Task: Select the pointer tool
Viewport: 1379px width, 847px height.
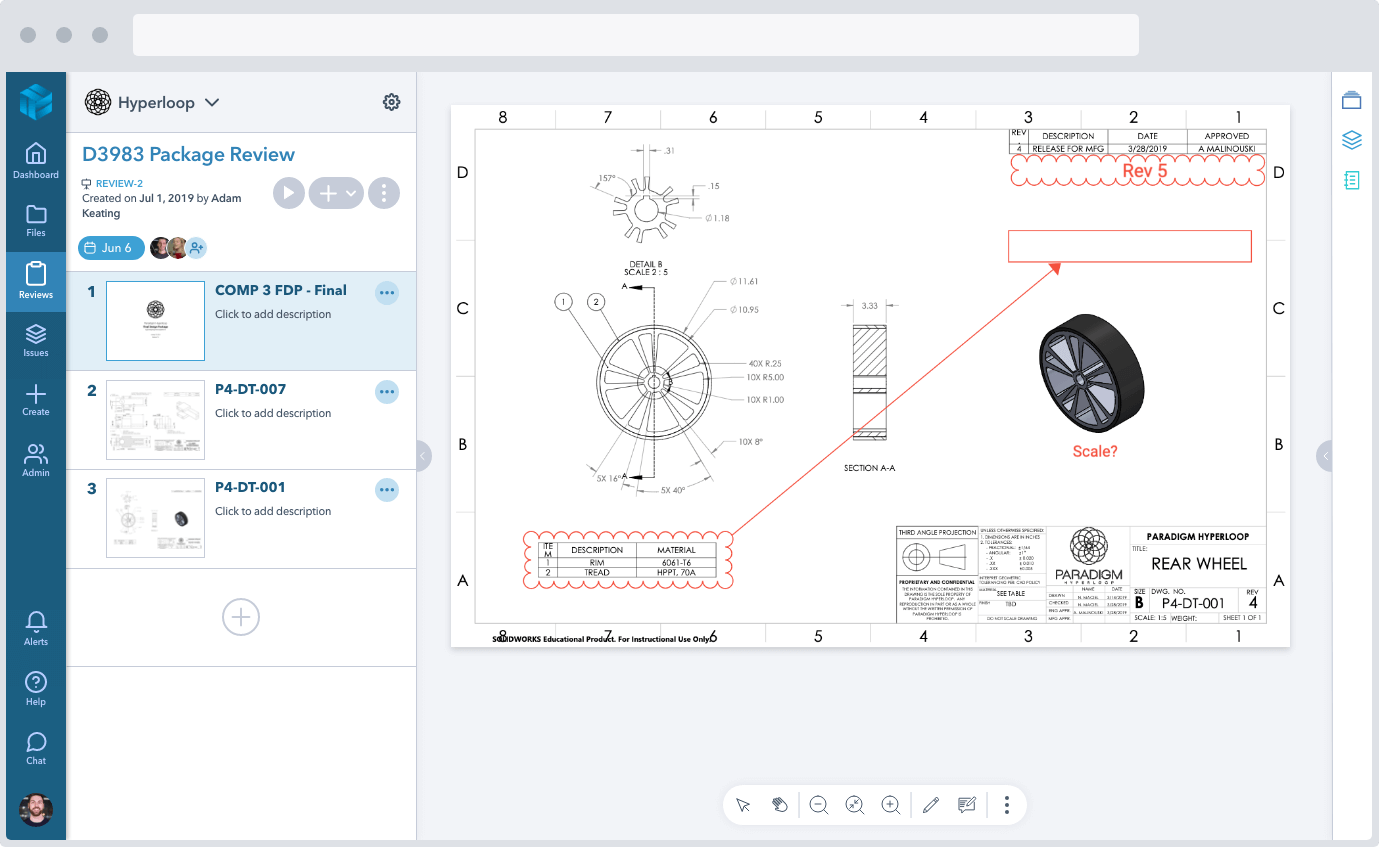Action: click(743, 805)
